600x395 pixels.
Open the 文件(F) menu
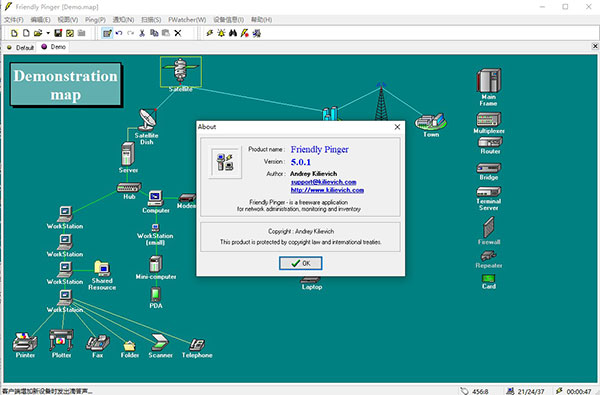click(x=14, y=20)
